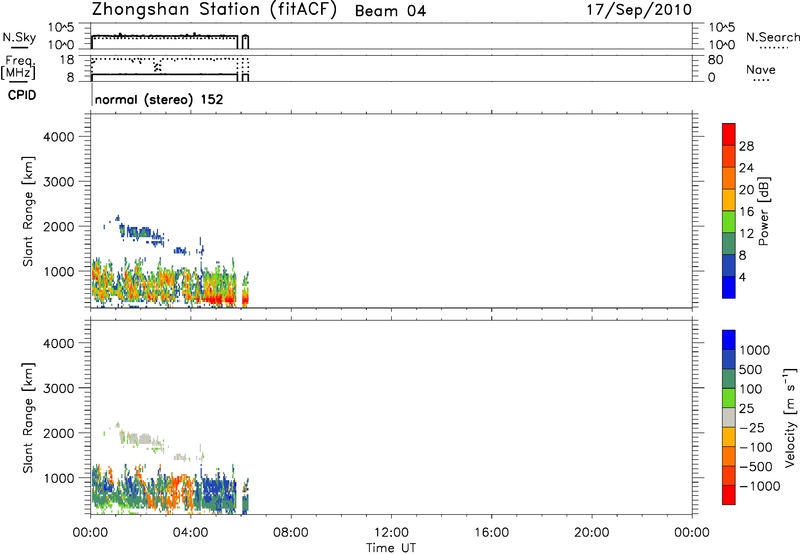Click the blue 2000 km echoes in power panel
800x554 pixels.
point(138,232)
